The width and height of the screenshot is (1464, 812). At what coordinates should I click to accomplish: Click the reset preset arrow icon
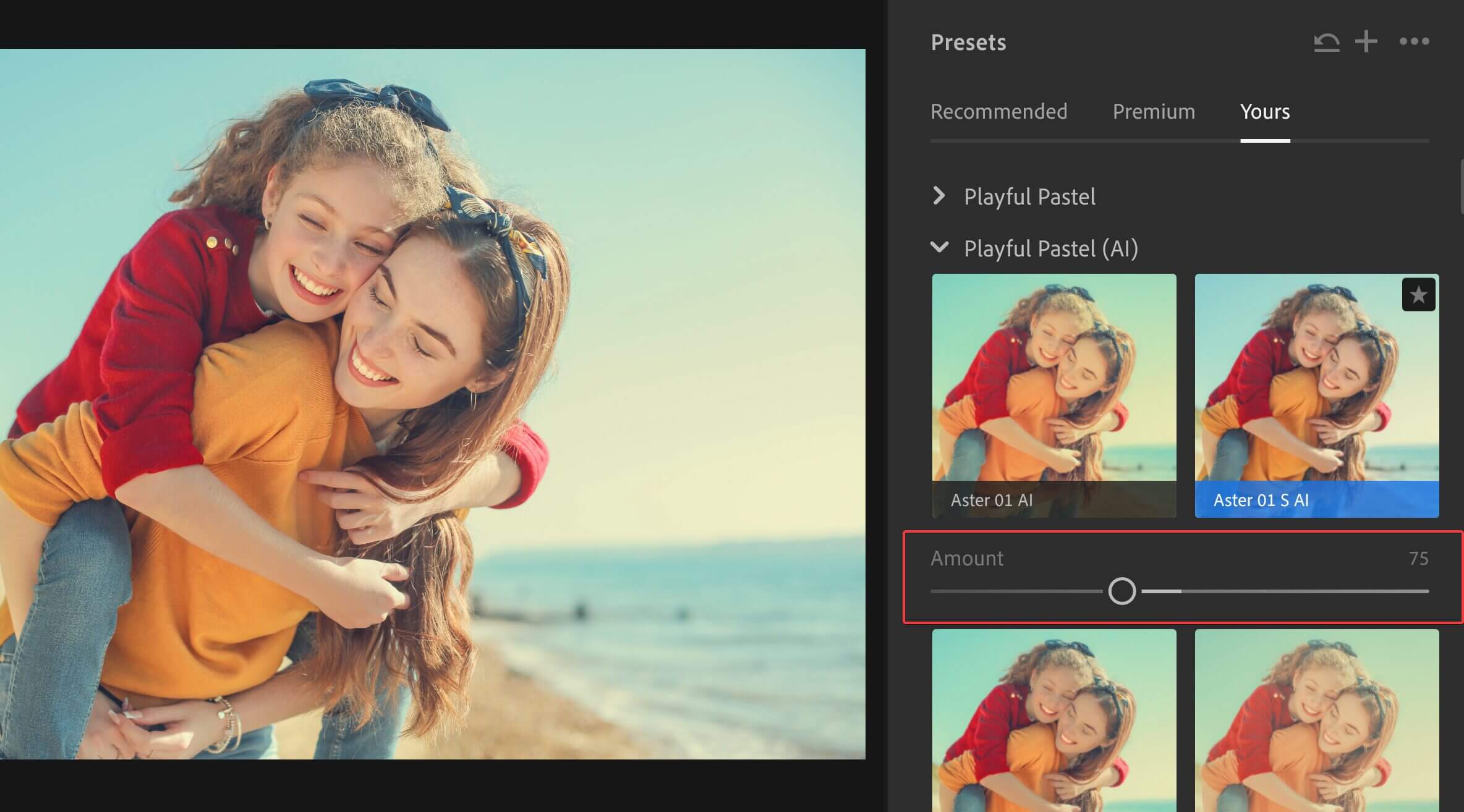tap(1325, 41)
